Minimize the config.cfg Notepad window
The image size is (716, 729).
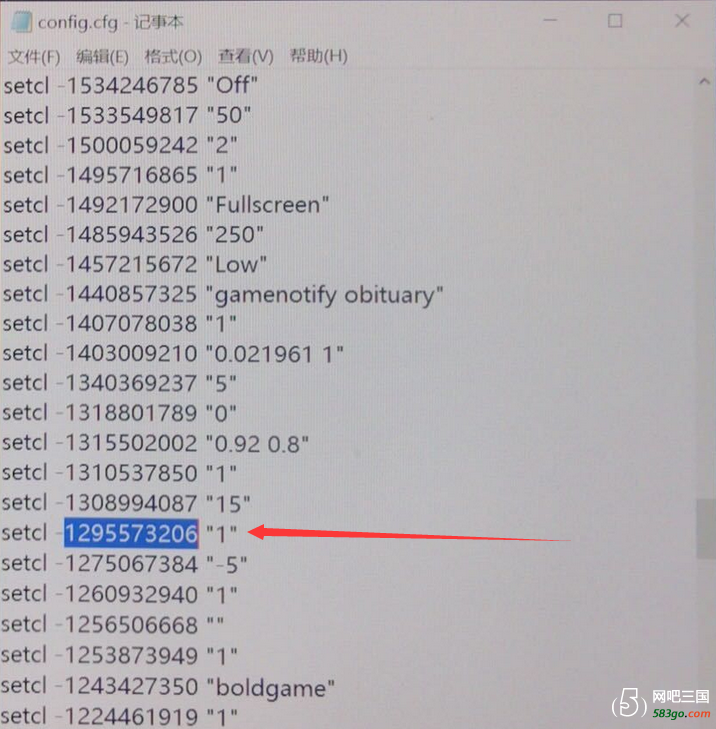[550, 20]
